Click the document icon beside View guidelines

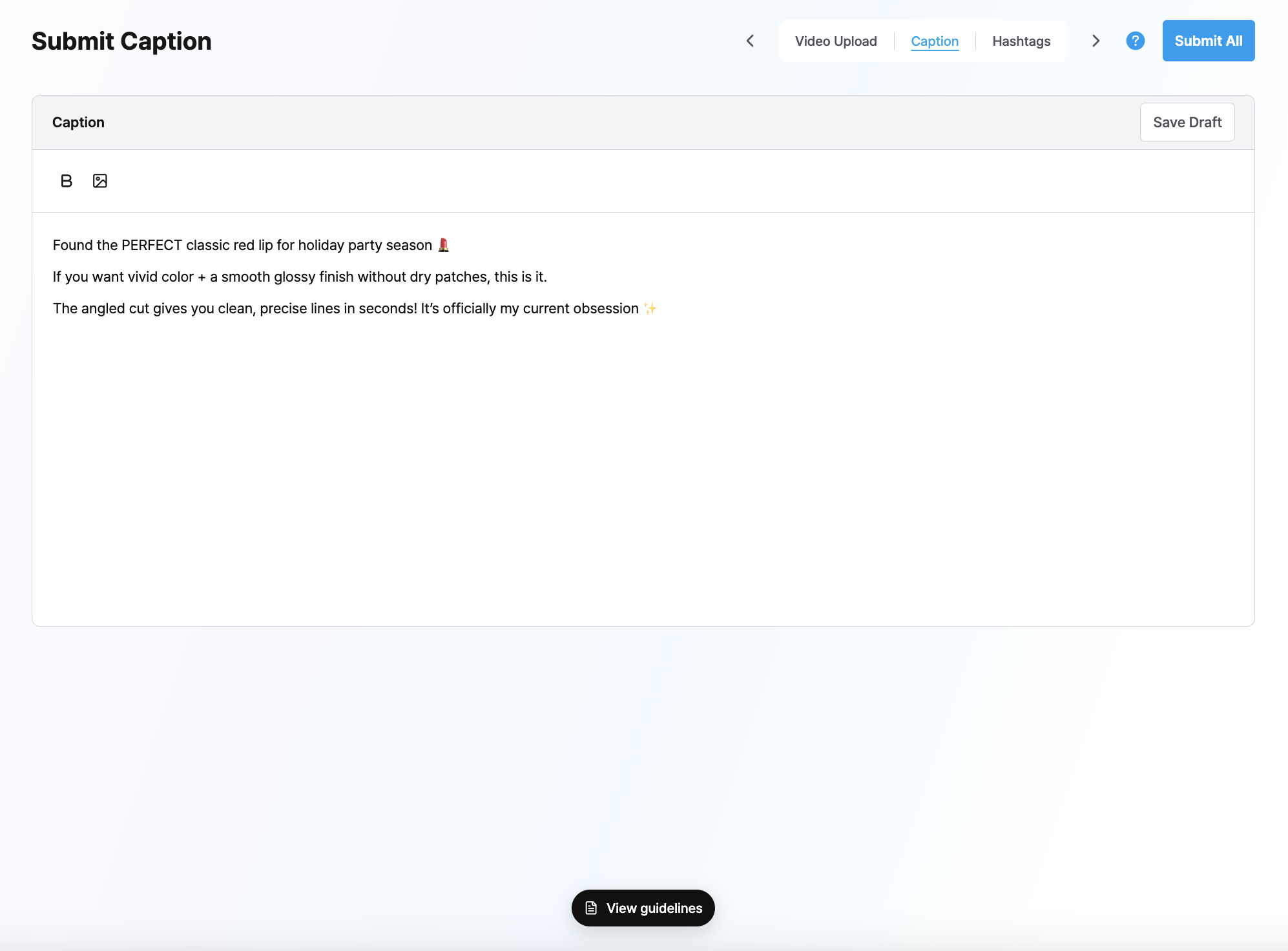click(x=591, y=908)
